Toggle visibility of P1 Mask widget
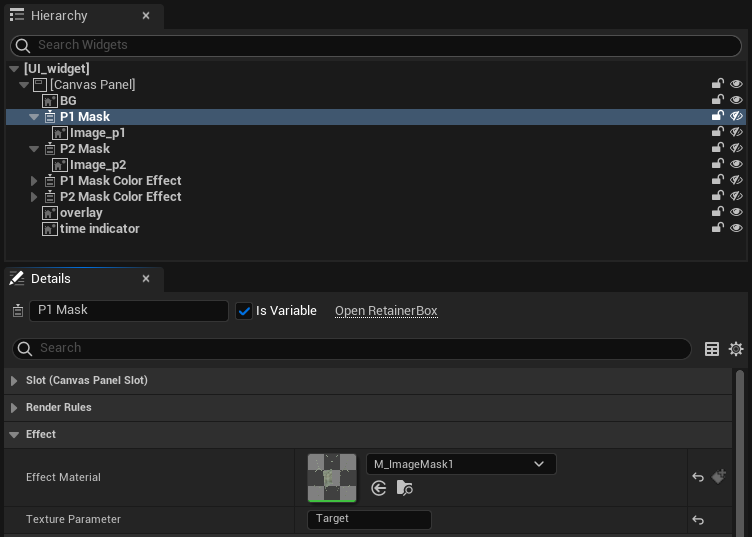Image resolution: width=752 pixels, height=537 pixels. [x=737, y=116]
